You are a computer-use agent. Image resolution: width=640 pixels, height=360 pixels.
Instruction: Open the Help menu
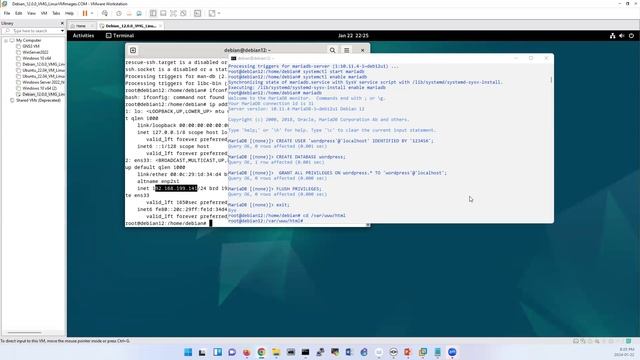tap(69, 13)
